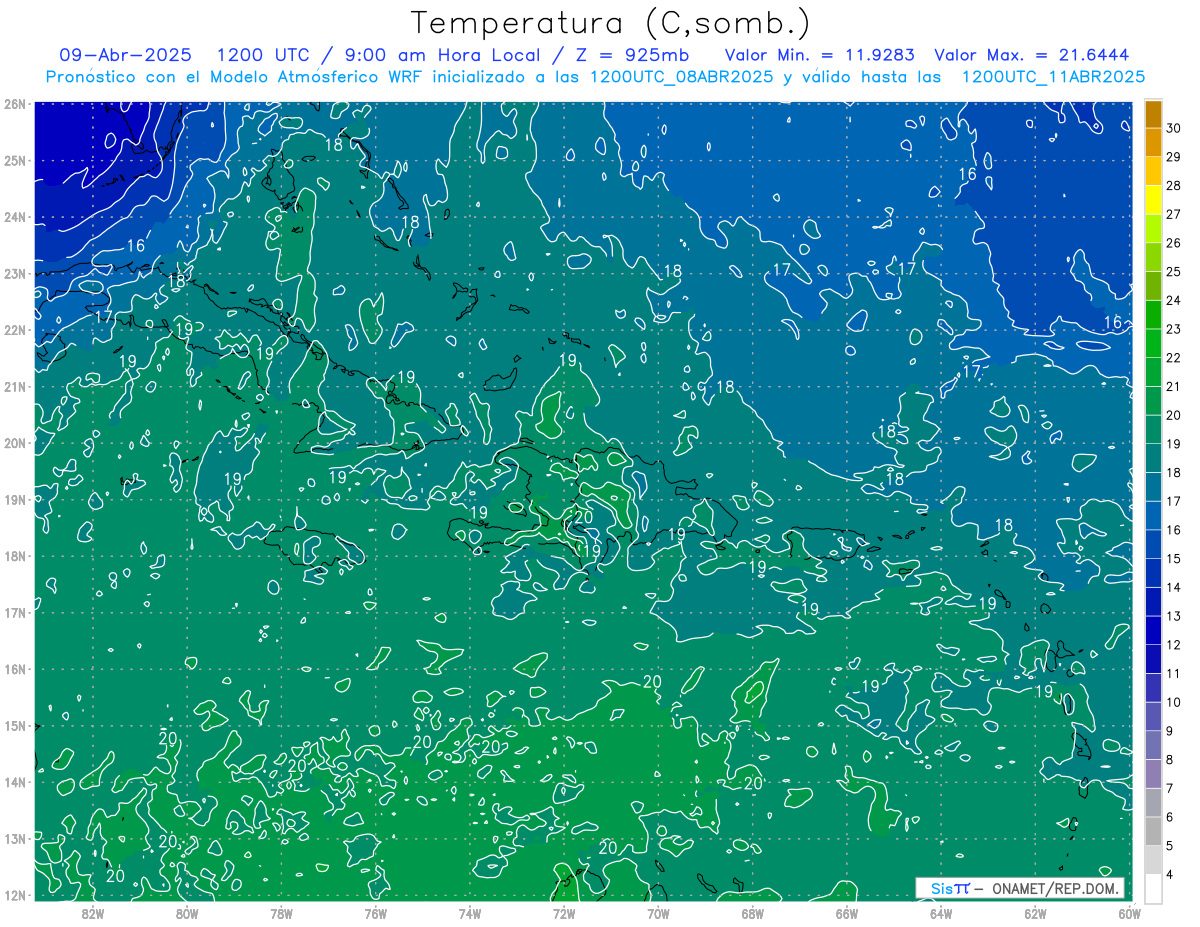Click the orange swatch above legend value 30
1200x927 pixels.
[x=1153, y=114]
